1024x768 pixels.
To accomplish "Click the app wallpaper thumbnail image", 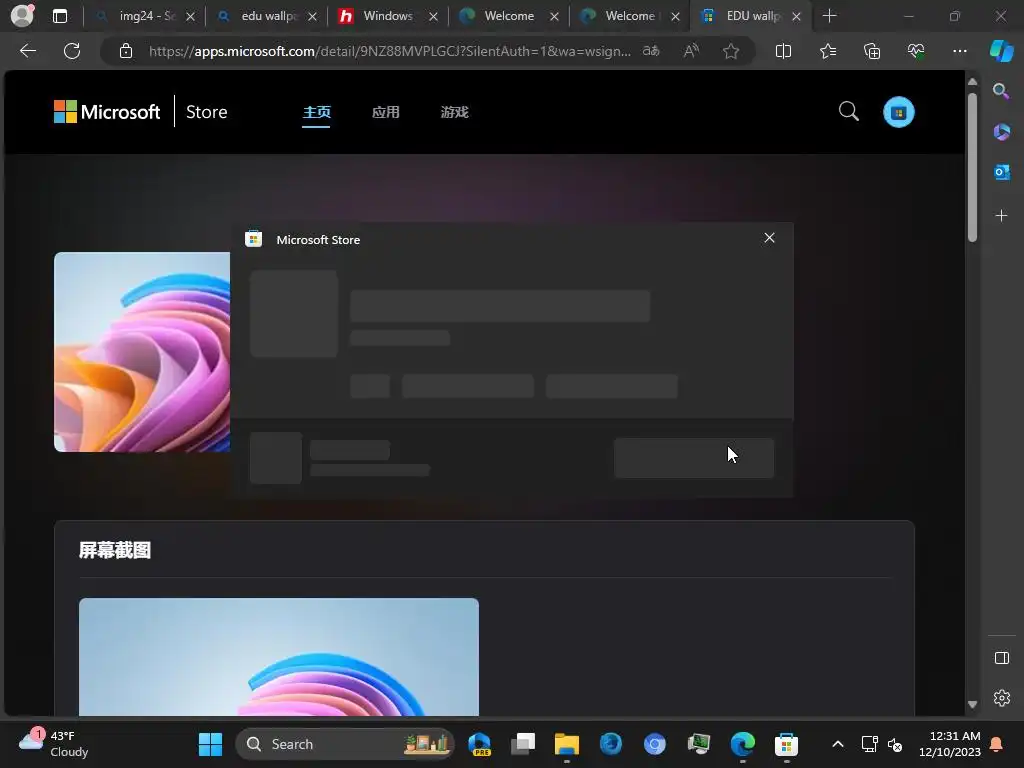I will click(x=142, y=352).
